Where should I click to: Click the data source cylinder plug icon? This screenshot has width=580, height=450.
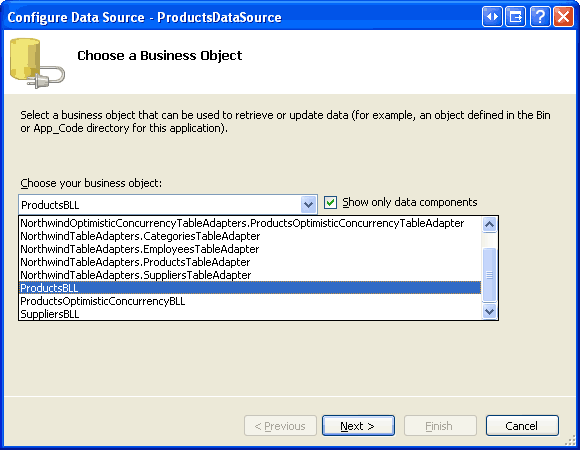pyautogui.click(x=37, y=63)
